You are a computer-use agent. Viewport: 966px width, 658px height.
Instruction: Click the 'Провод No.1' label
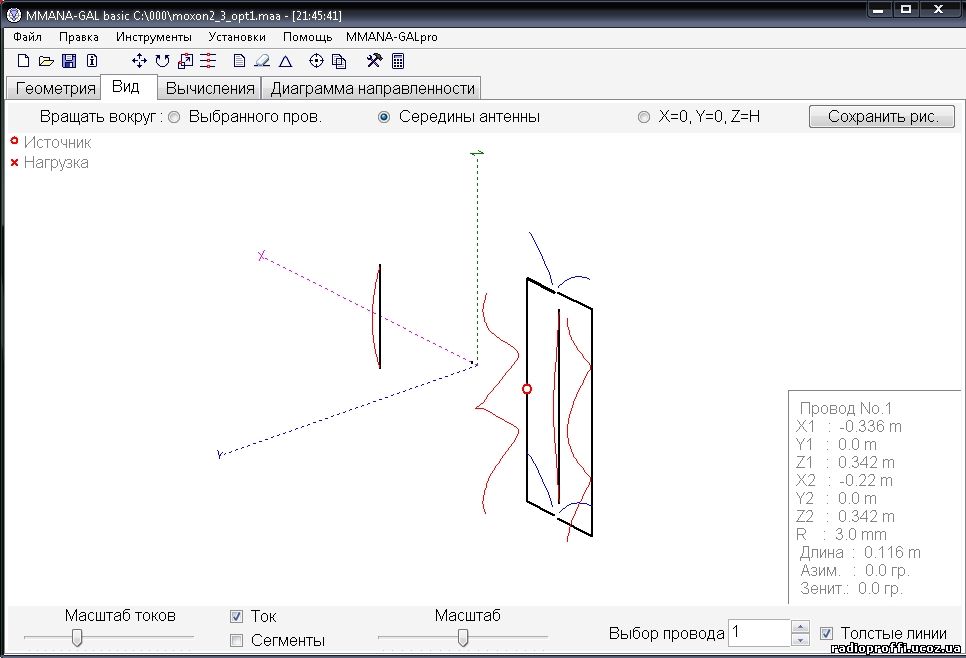point(845,408)
